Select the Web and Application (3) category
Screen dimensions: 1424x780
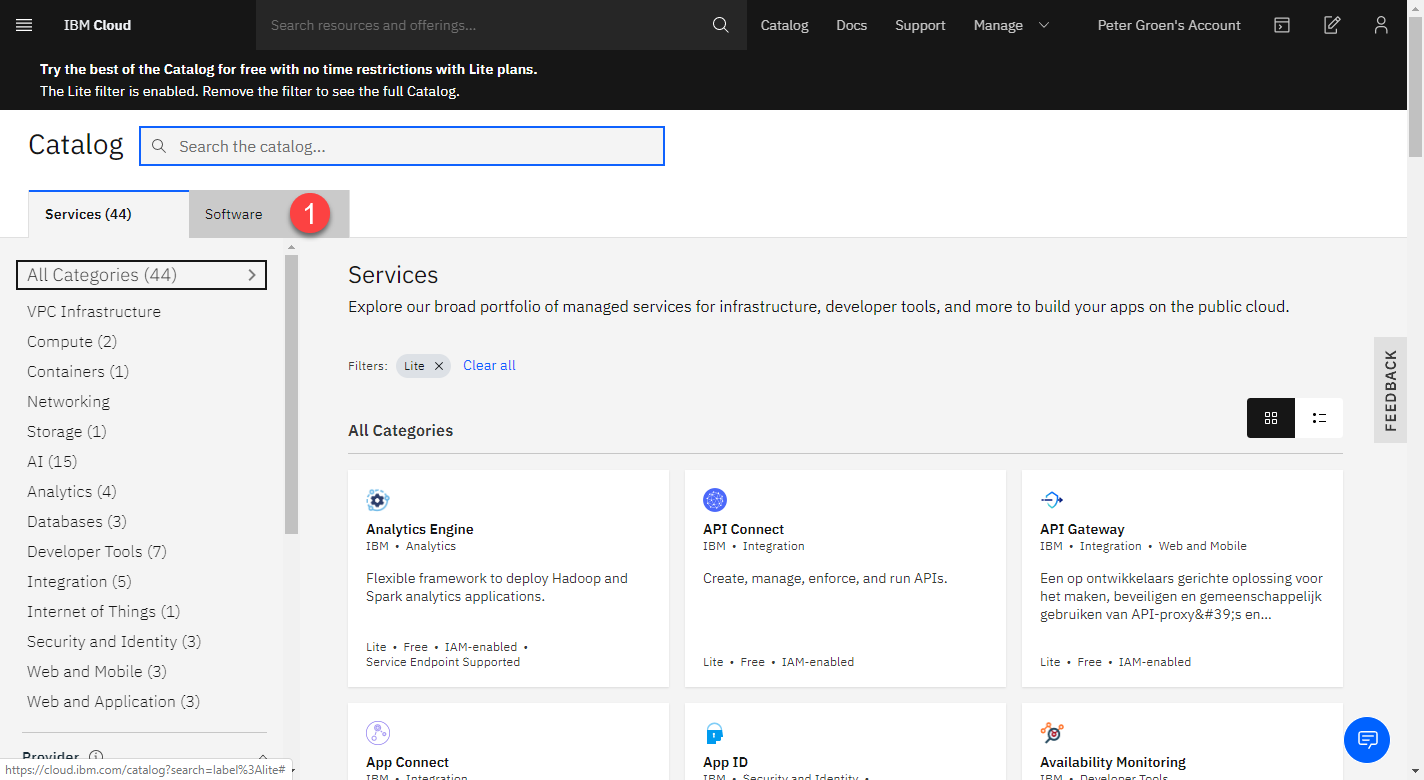(114, 702)
